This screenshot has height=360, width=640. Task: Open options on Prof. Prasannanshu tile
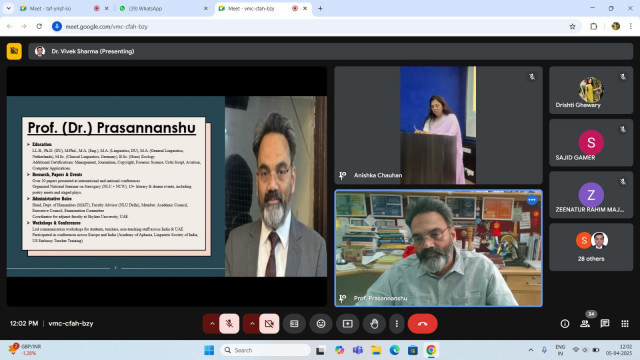[531, 200]
